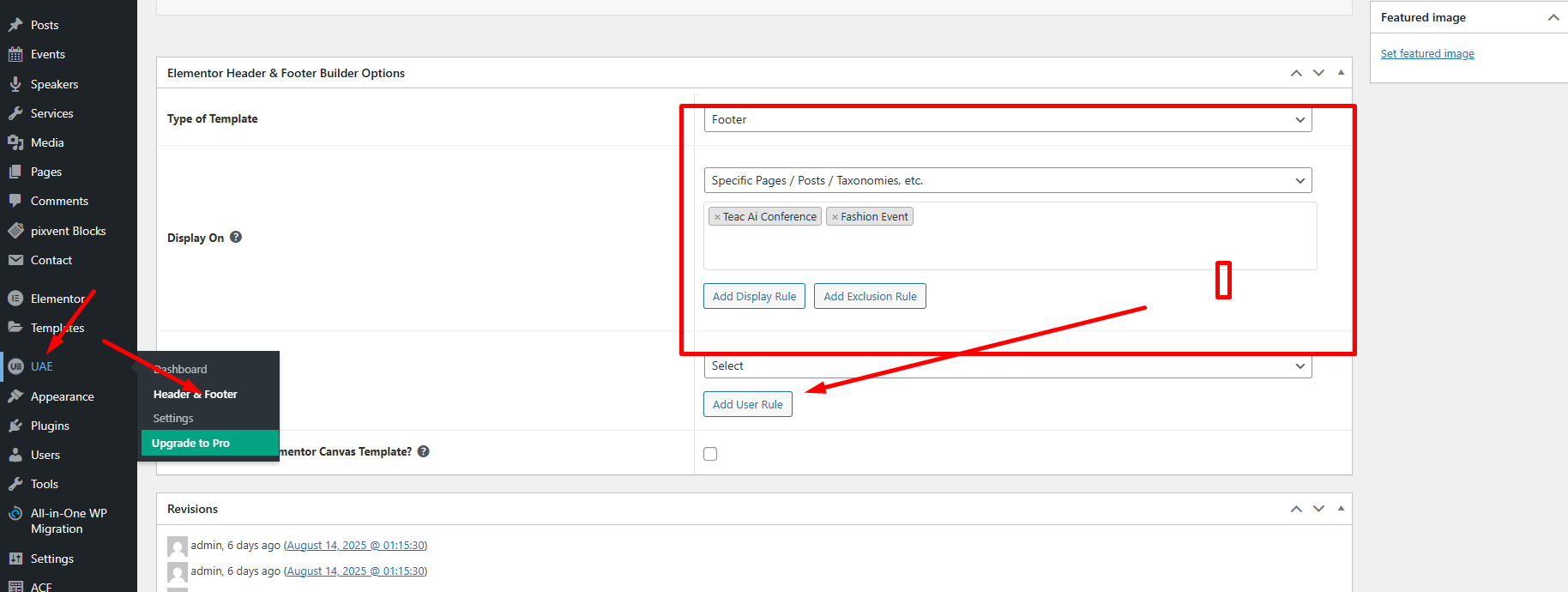Click the Posts pin icon in sidebar

[x=15, y=25]
